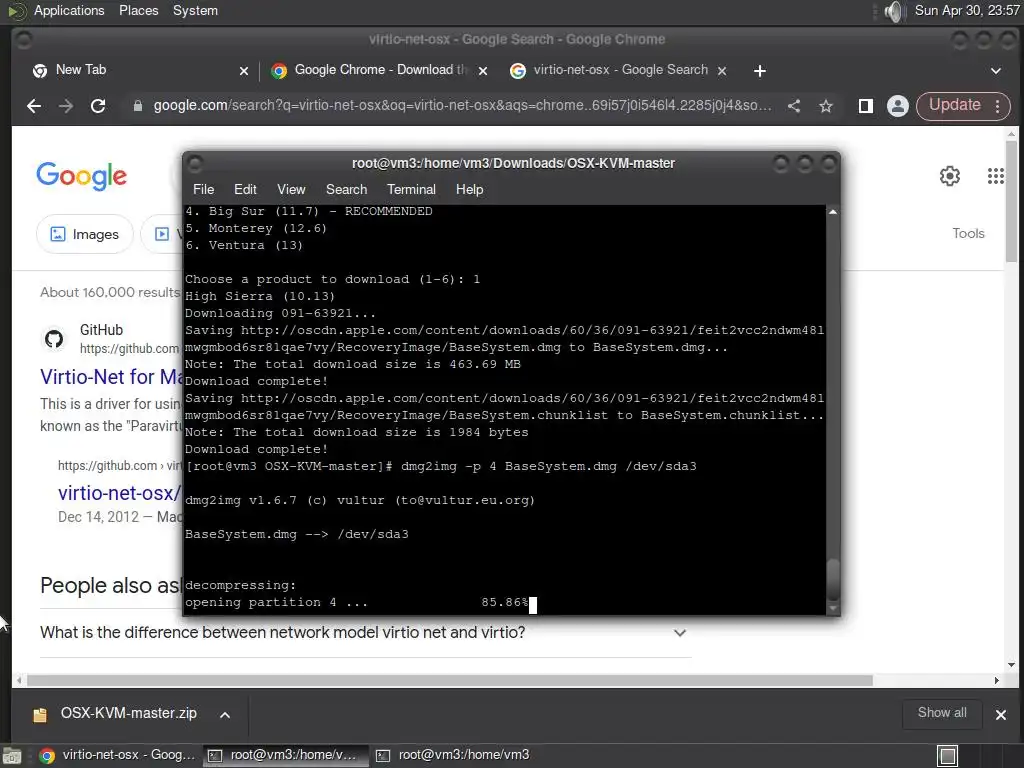The width and height of the screenshot is (1024, 768).
Task: Go back with Chrome's back arrow
Action: tap(34, 106)
